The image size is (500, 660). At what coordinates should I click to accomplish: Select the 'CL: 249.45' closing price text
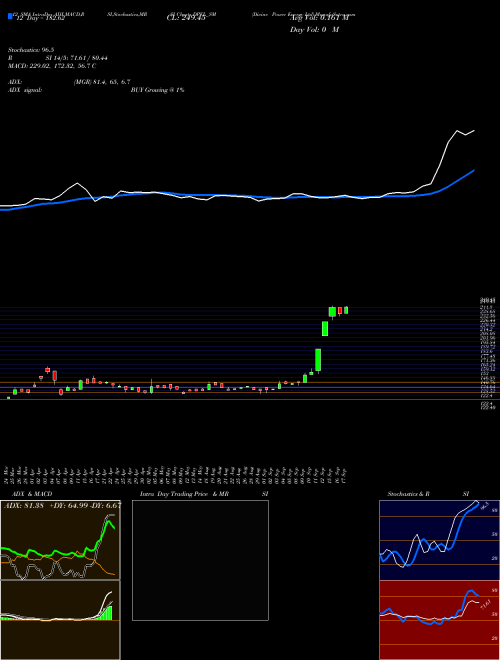(185, 18)
